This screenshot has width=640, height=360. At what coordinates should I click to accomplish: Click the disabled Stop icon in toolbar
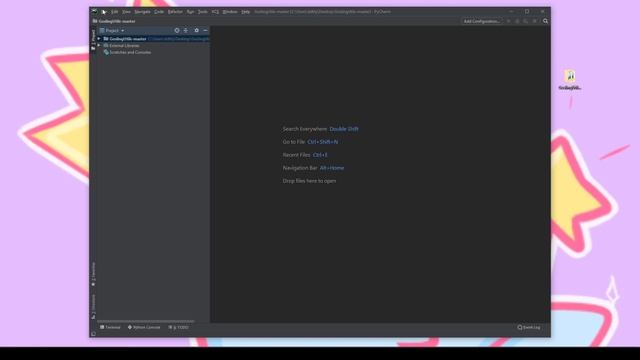pos(534,21)
